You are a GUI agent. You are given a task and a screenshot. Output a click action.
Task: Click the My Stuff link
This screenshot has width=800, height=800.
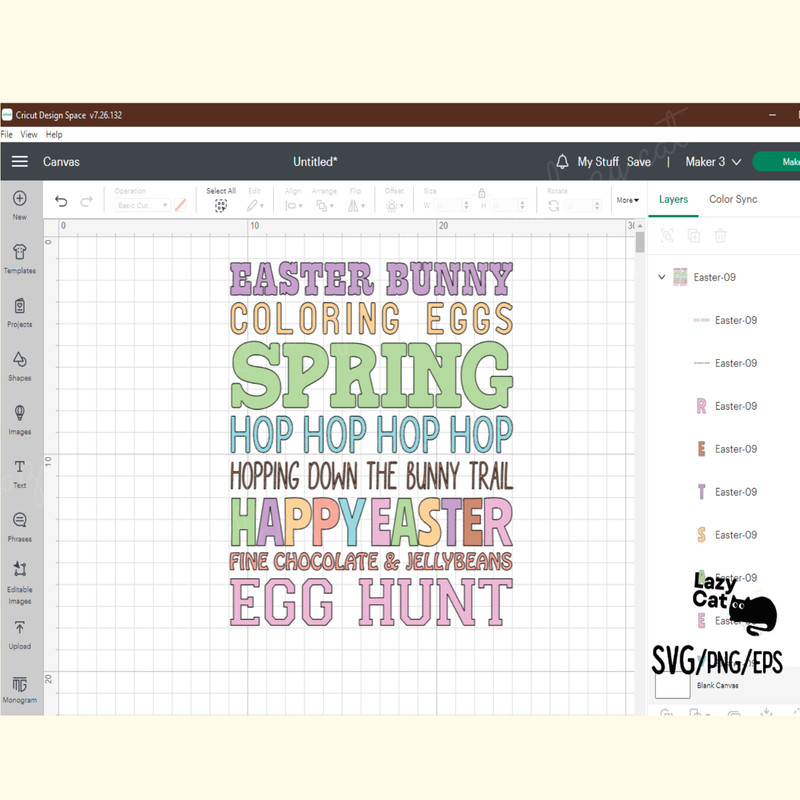click(x=600, y=161)
